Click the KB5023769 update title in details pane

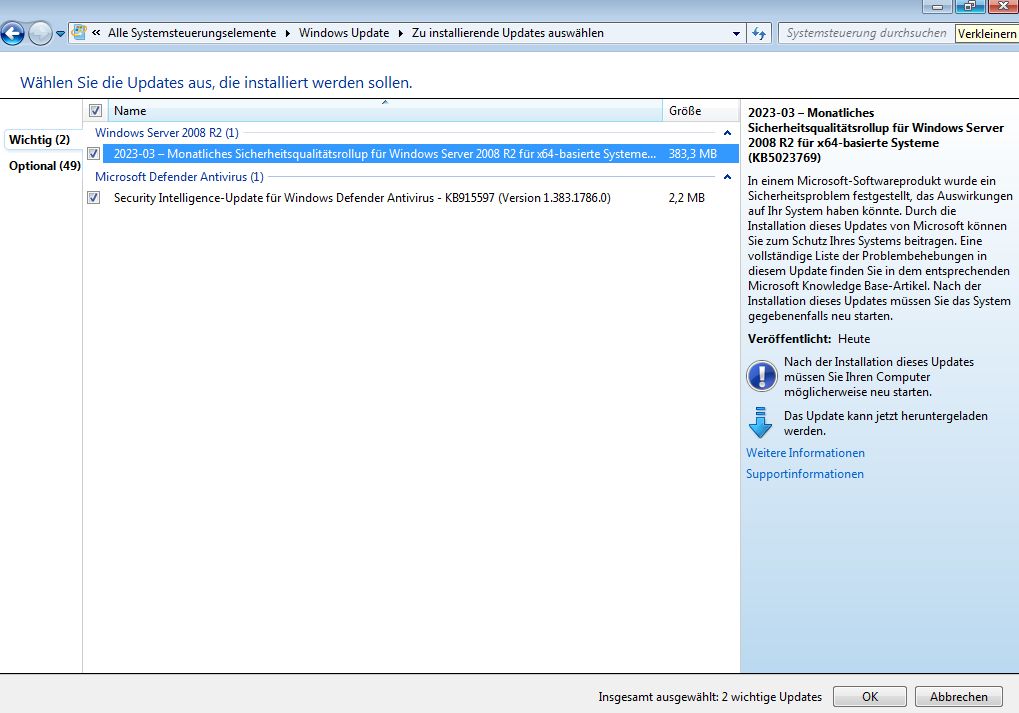pyautogui.click(x=875, y=135)
